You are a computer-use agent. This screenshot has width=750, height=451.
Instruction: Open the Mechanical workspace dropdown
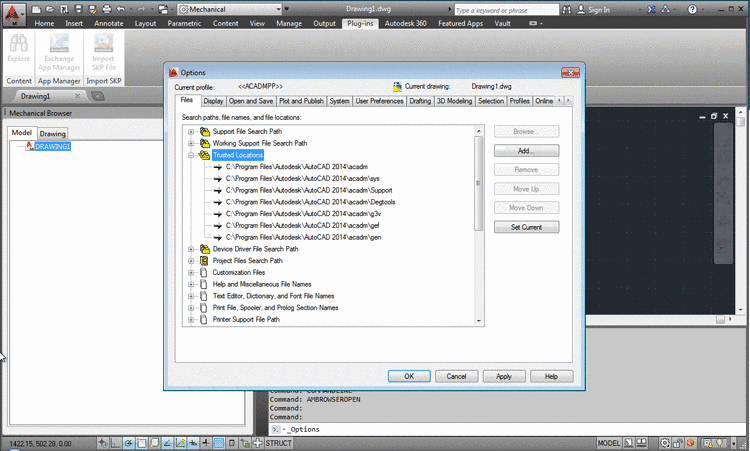coord(230,9)
